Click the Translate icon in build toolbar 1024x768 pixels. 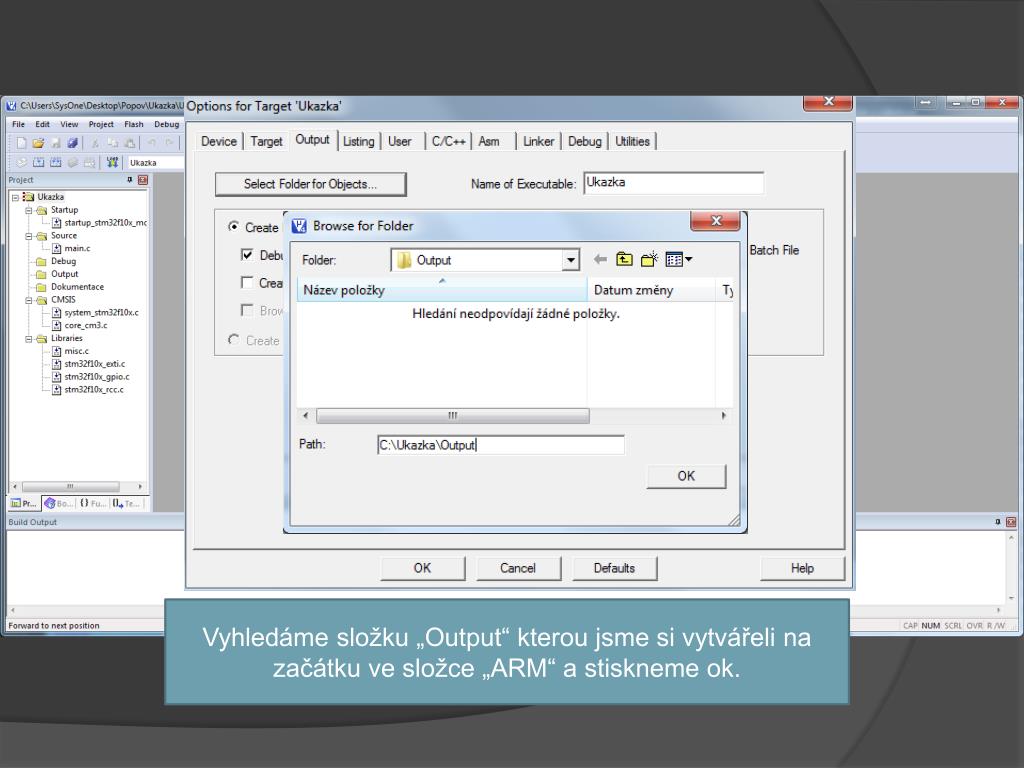point(22,162)
